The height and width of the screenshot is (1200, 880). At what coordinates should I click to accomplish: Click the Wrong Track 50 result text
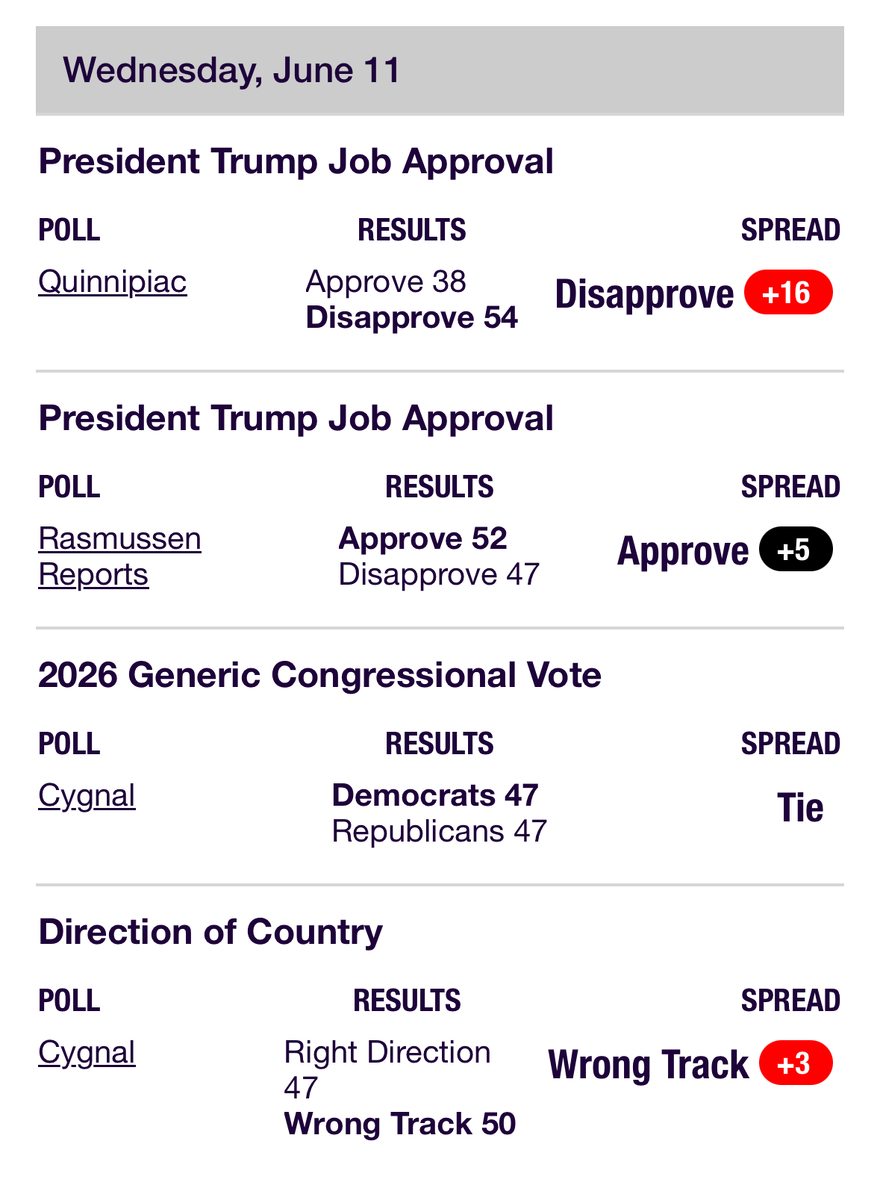400,1124
